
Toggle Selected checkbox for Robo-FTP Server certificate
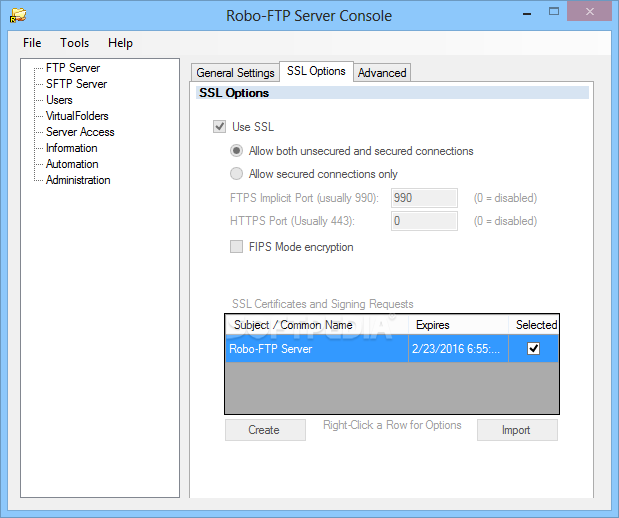coord(533,349)
